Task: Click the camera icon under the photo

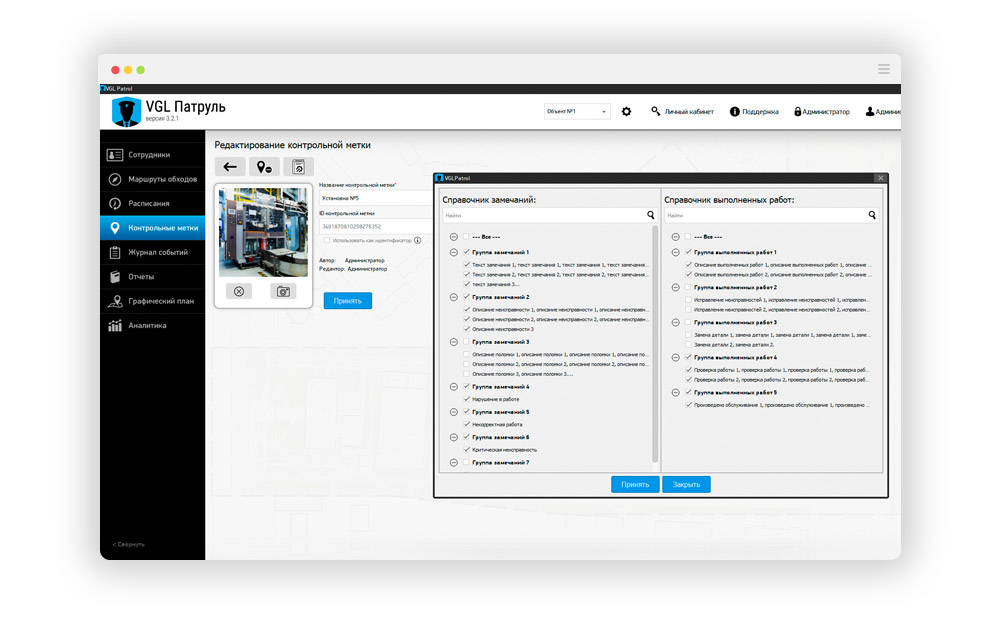Action: coord(284,291)
